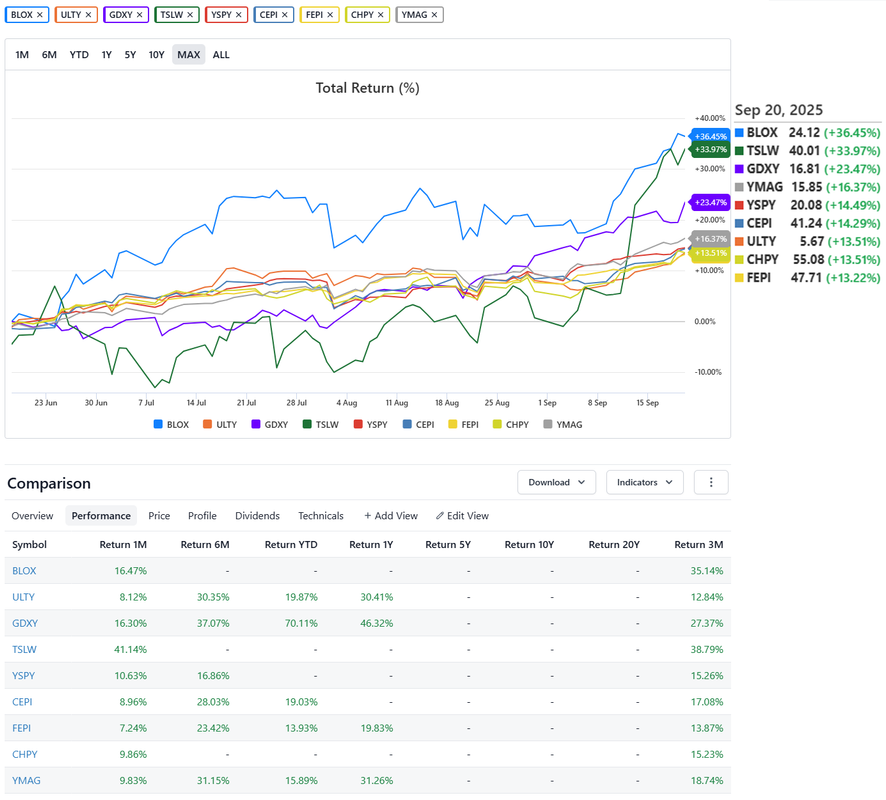
Task: Open BLOX symbol link in table
Action: pos(24,571)
